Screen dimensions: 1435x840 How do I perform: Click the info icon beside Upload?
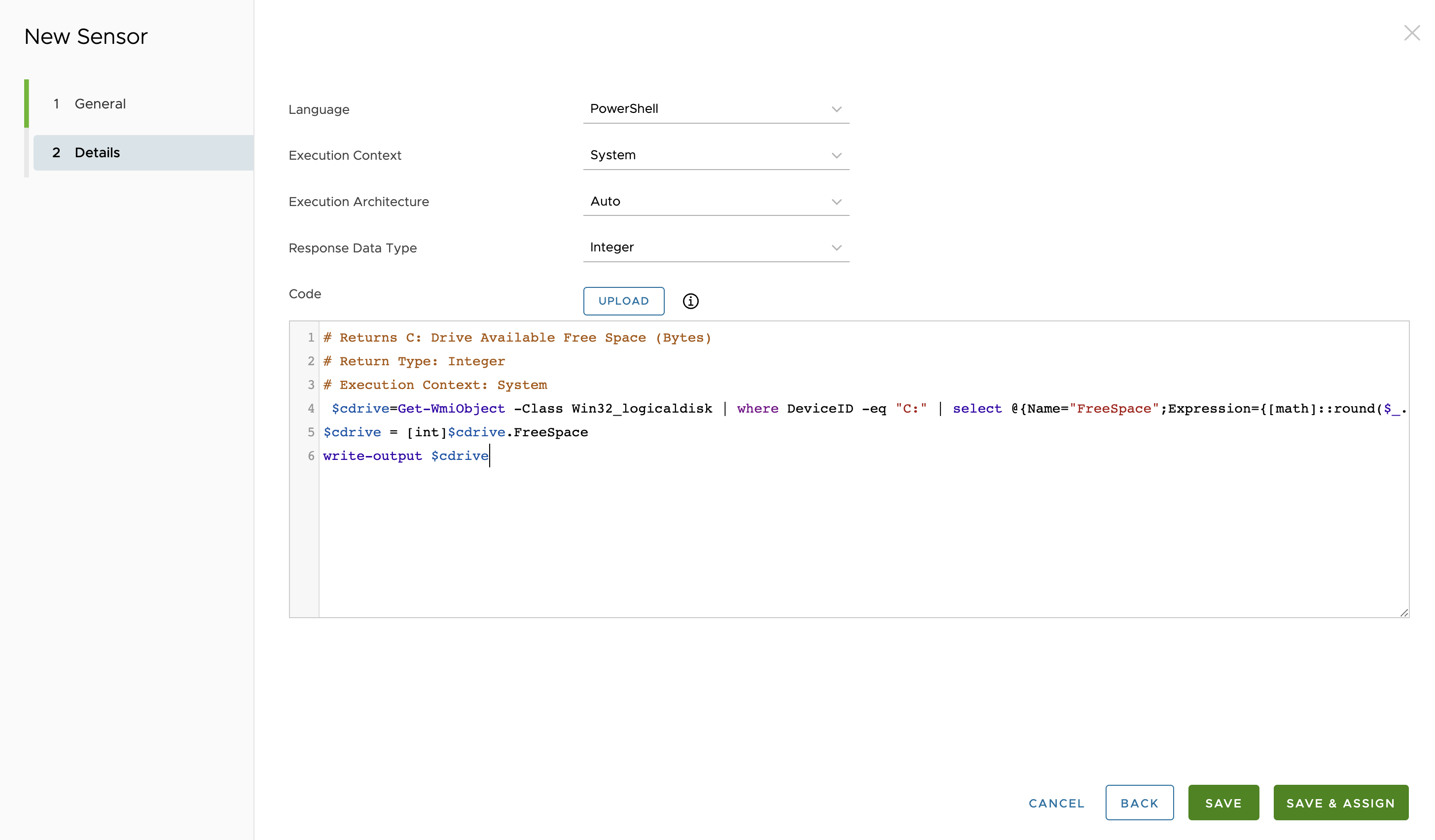click(691, 301)
